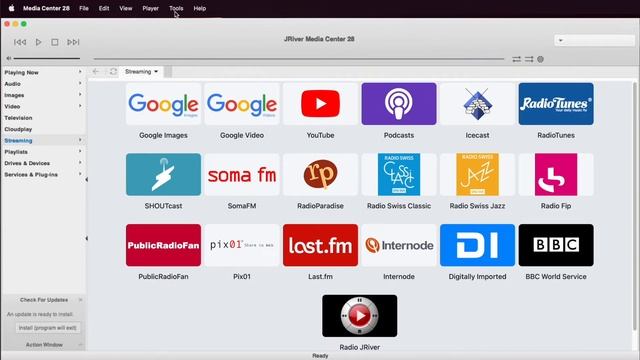Viewport: 640px width, 360px height.
Task: Adjust the volume slider
Action: click(x=47, y=58)
